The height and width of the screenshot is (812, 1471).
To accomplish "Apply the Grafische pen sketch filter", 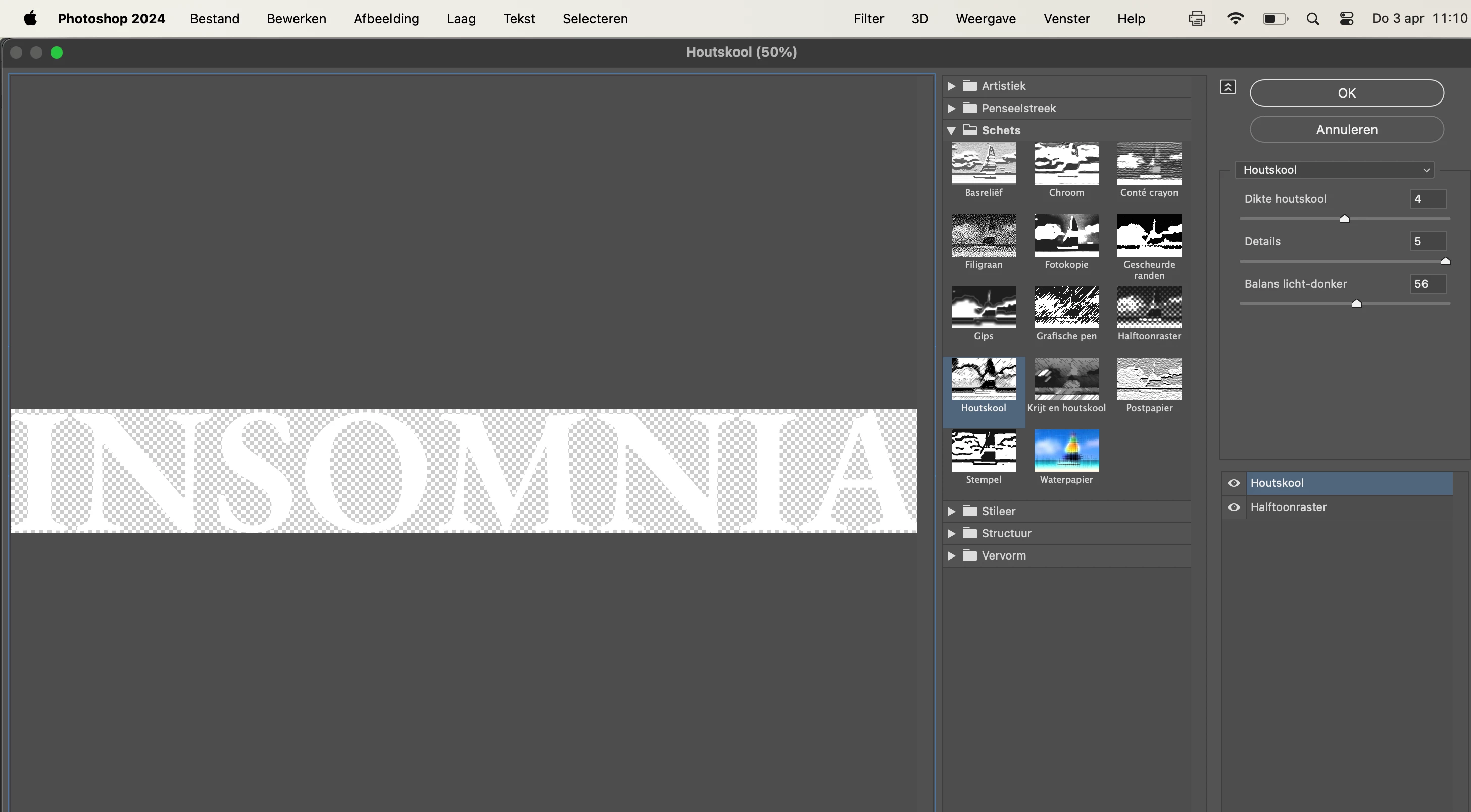I will point(1066,308).
